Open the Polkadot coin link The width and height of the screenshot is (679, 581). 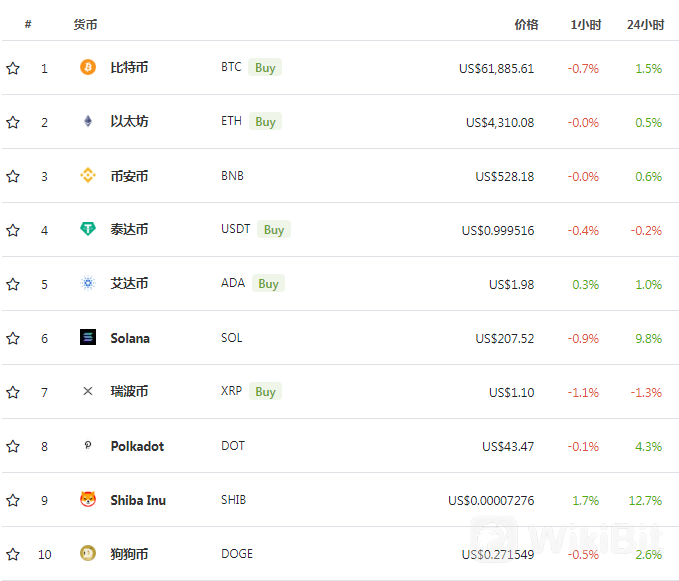(137, 446)
